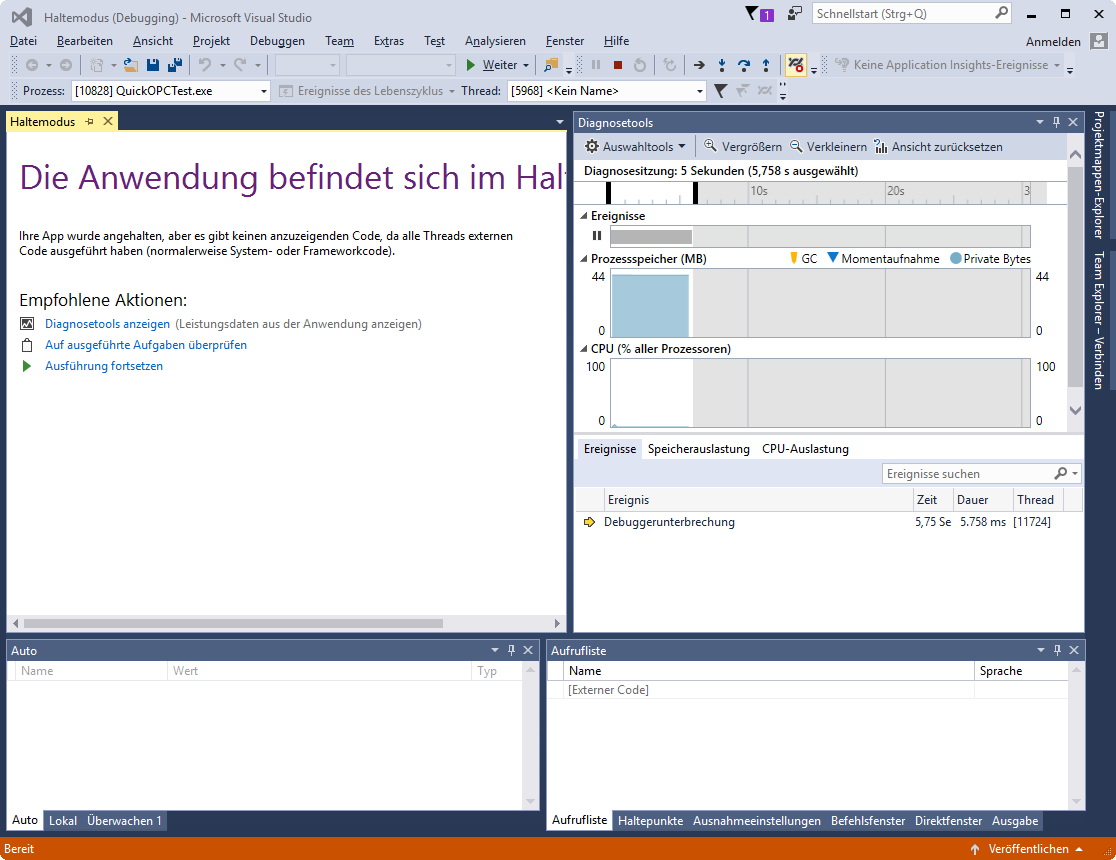Image resolution: width=1116 pixels, height=860 pixels.
Task: Open the Prozess combo box
Action: pos(170,90)
